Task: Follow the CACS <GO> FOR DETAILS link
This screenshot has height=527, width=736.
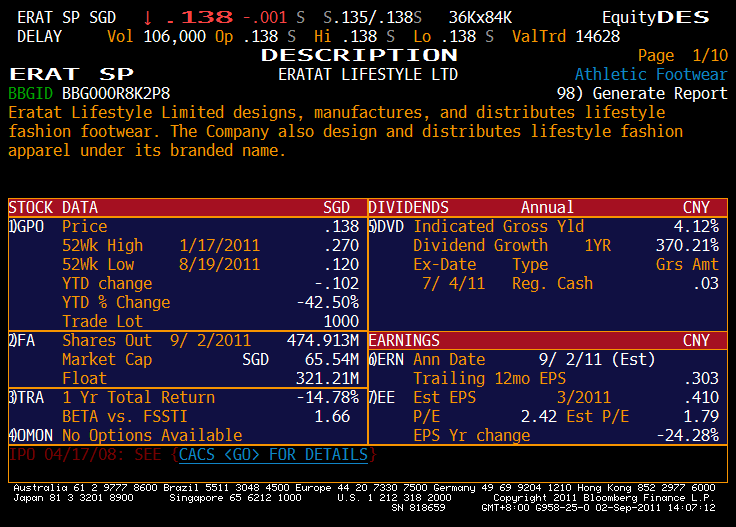Action: pyautogui.click(x=273, y=455)
